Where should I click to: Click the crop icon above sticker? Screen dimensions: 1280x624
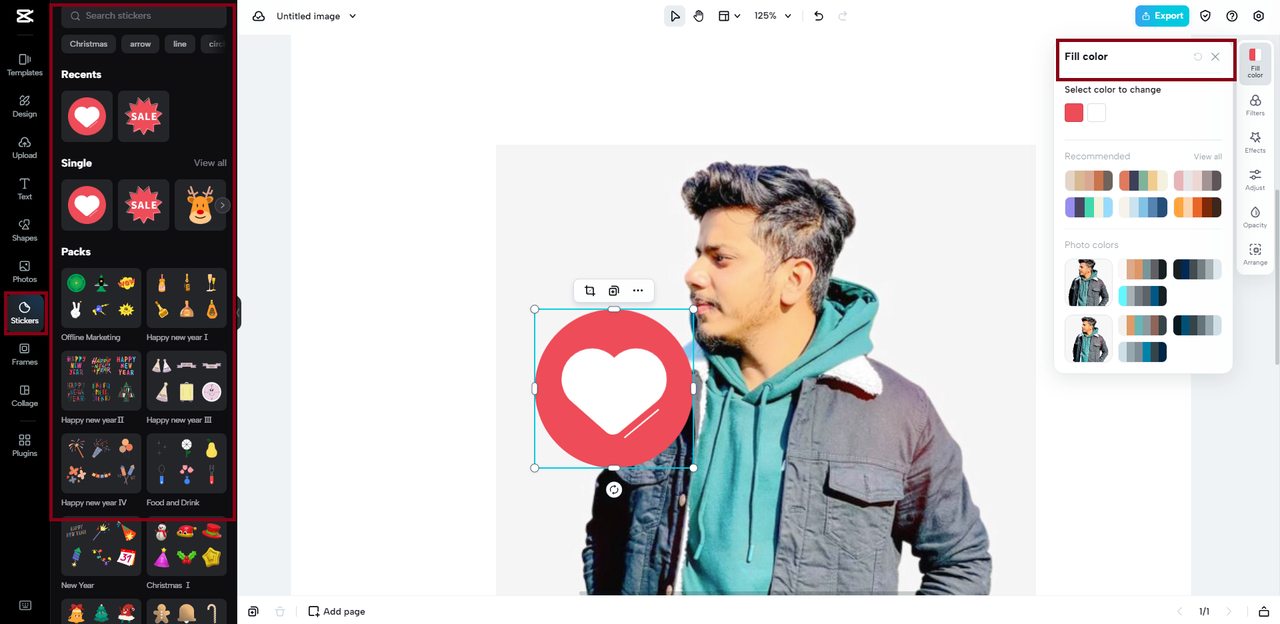(x=590, y=291)
